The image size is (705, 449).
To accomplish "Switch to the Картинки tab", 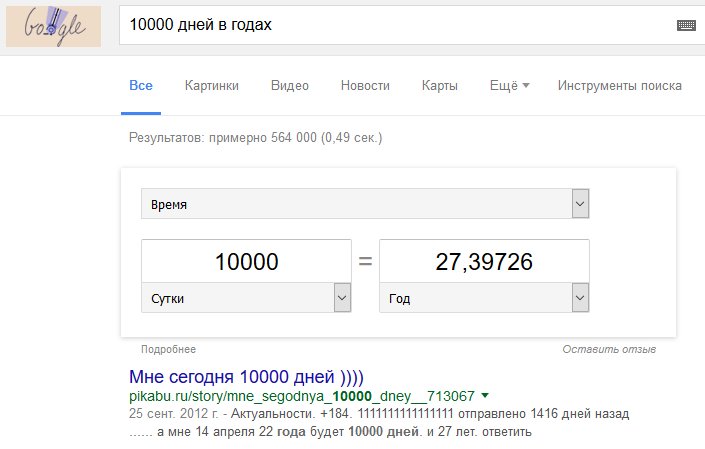I will [212, 85].
